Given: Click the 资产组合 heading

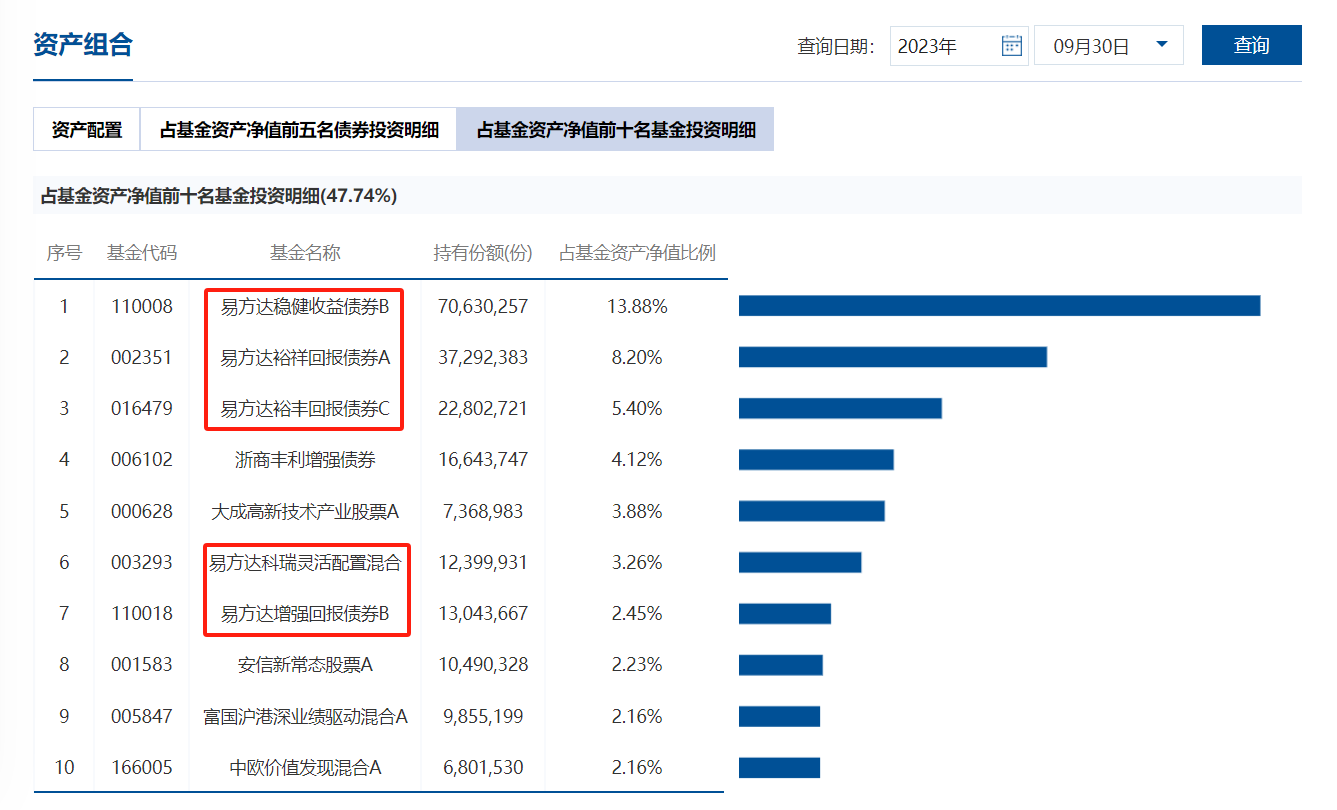Looking at the screenshot, I should [83, 45].
